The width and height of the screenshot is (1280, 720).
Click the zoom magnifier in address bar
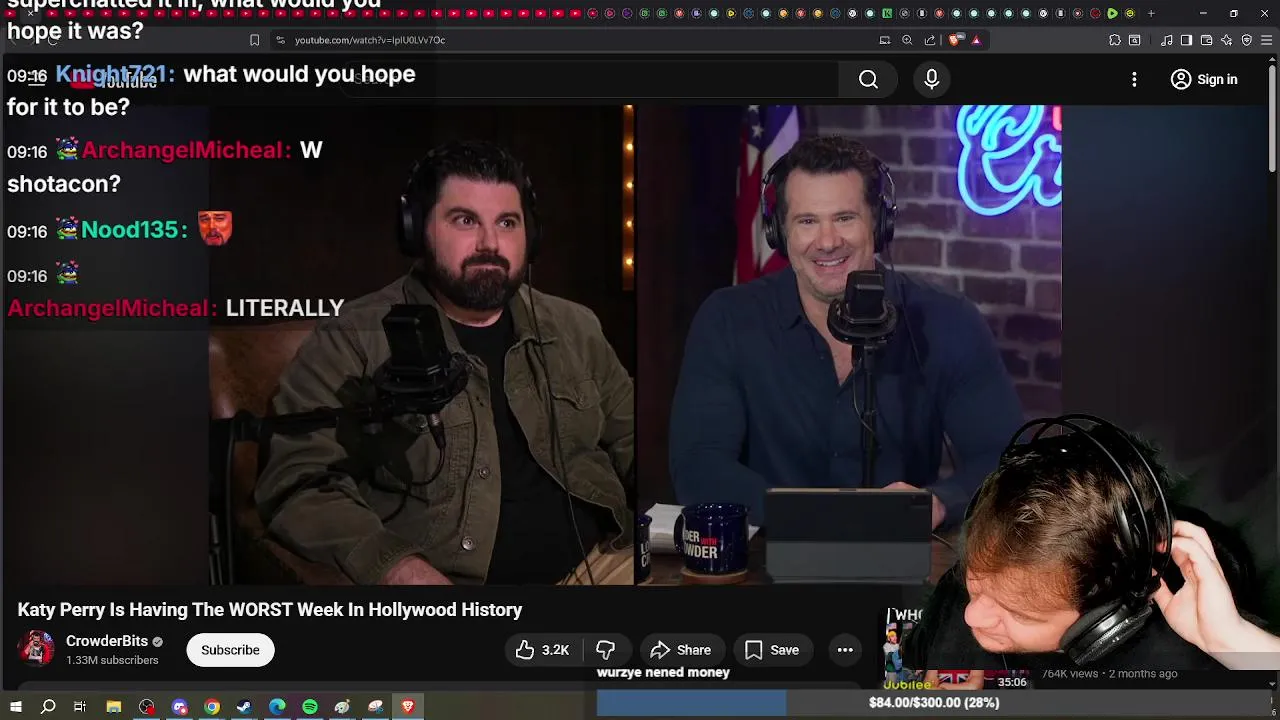(x=907, y=40)
